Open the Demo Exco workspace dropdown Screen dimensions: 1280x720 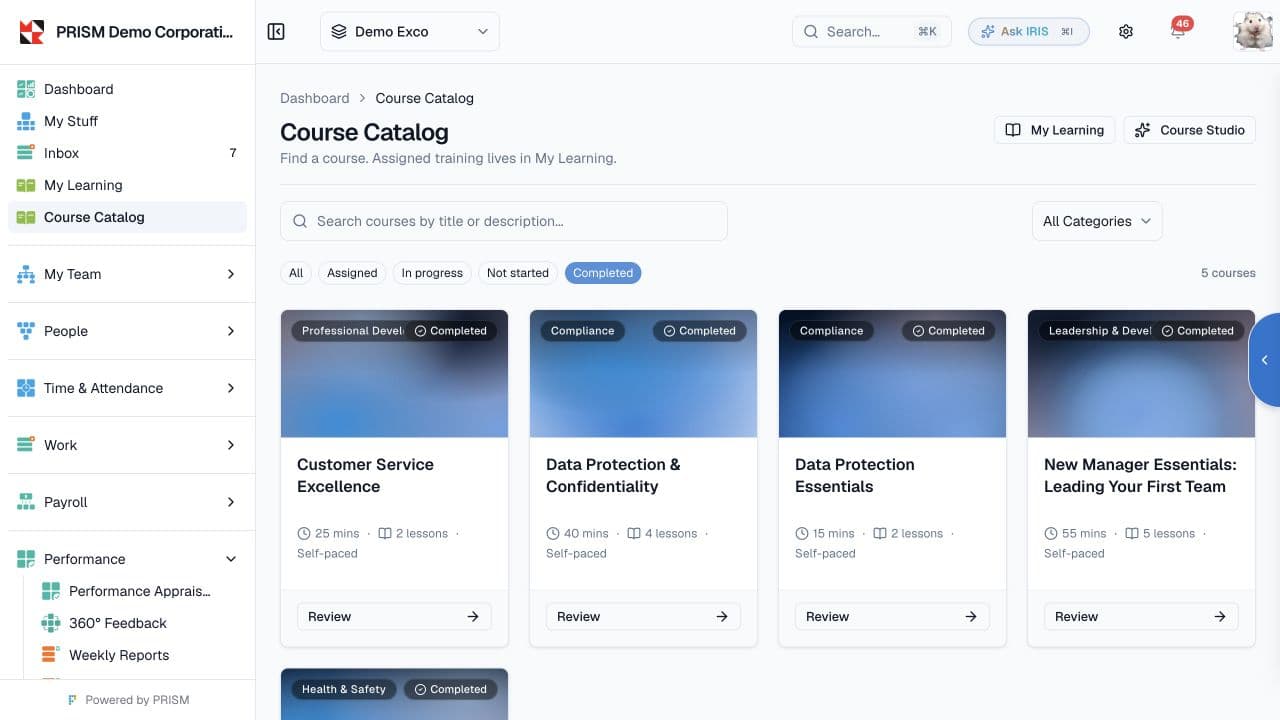pyautogui.click(x=410, y=32)
